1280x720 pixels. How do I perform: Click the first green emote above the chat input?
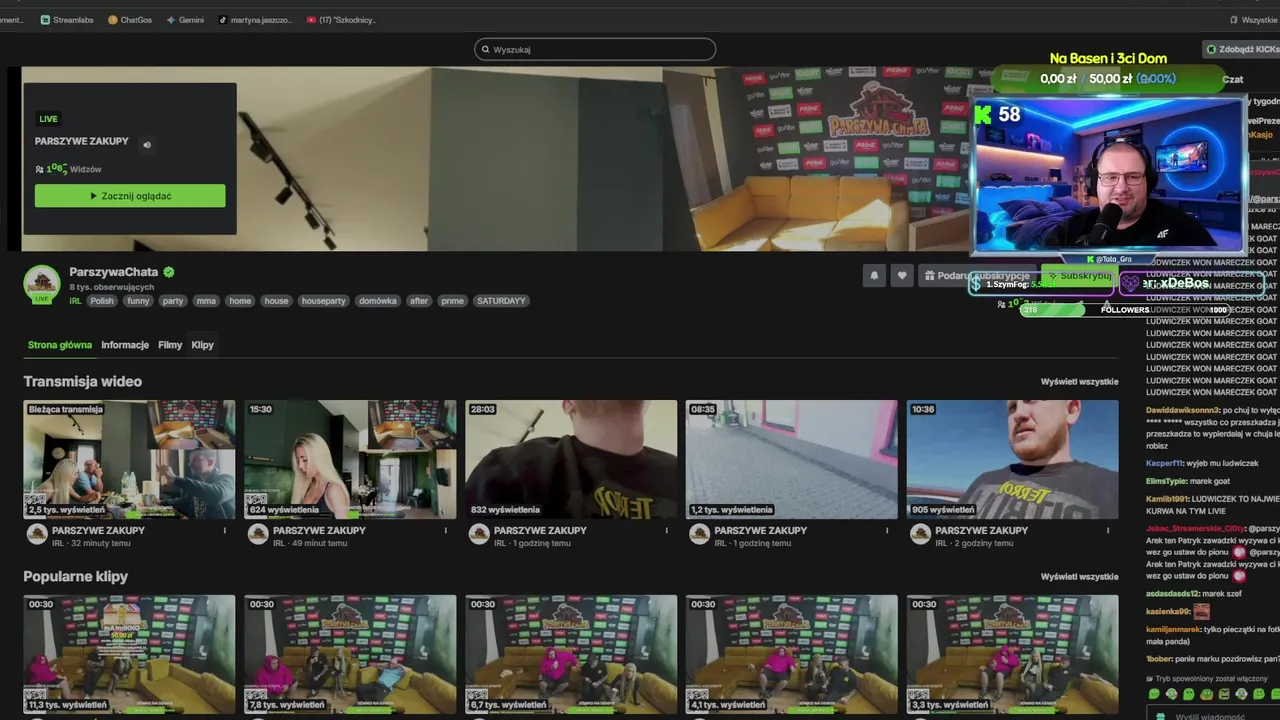[x=1155, y=694]
